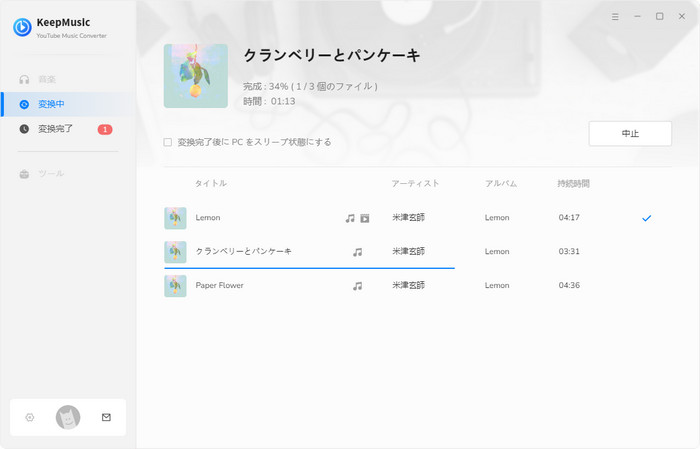Open the mail envelope icon
Screen dimensions: 700x449
pos(106,417)
